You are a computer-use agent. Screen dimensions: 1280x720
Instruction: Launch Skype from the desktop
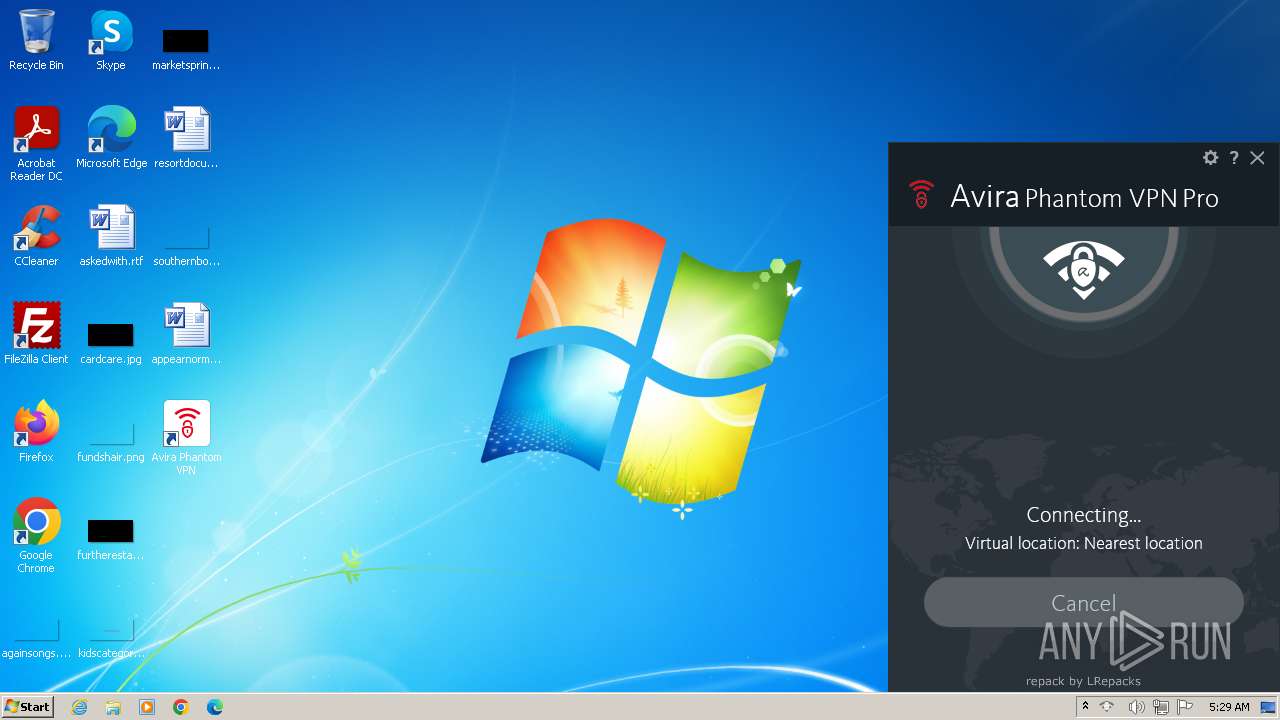111,40
